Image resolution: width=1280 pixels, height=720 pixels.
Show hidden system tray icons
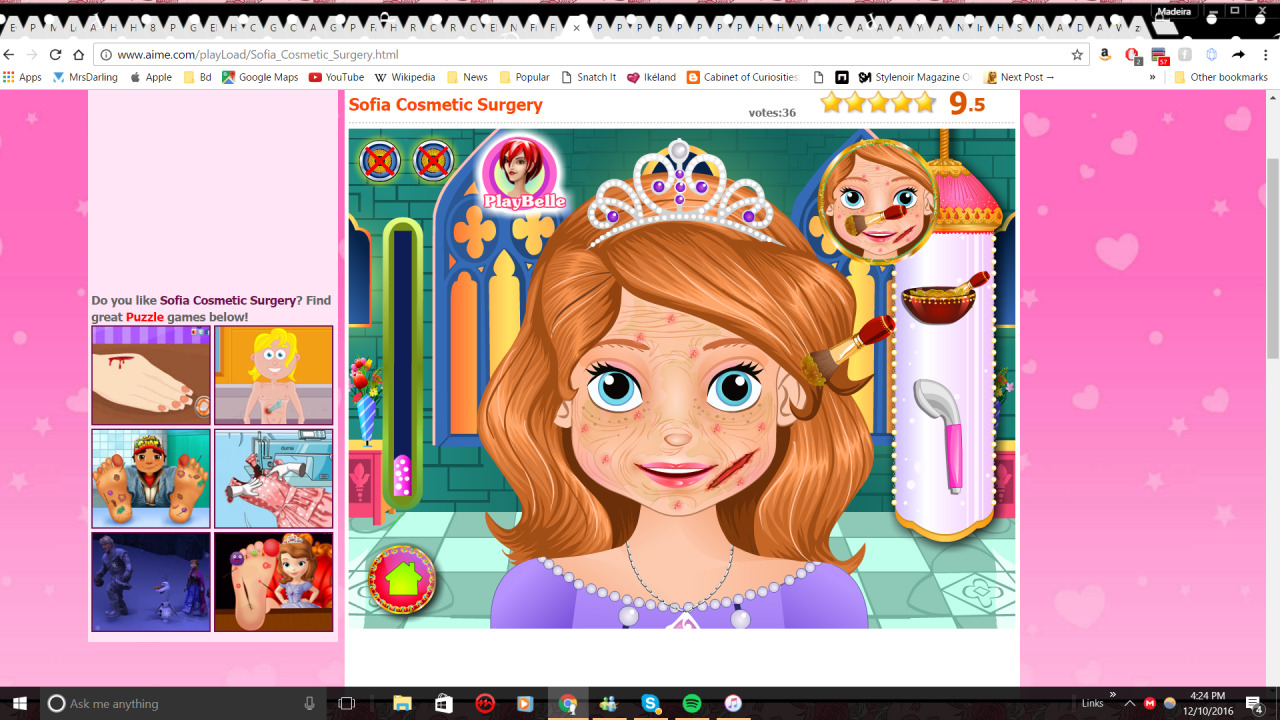[x=1130, y=703]
